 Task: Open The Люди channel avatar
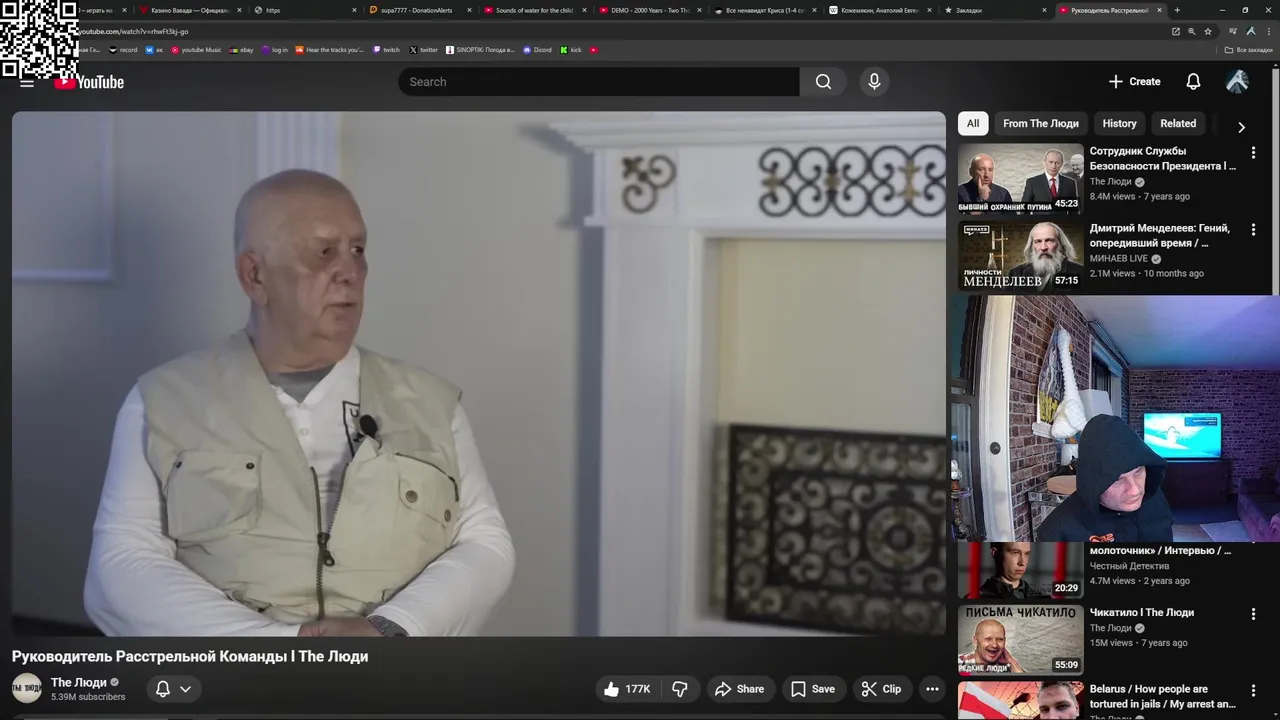pyautogui.click(x=27, y=688)
